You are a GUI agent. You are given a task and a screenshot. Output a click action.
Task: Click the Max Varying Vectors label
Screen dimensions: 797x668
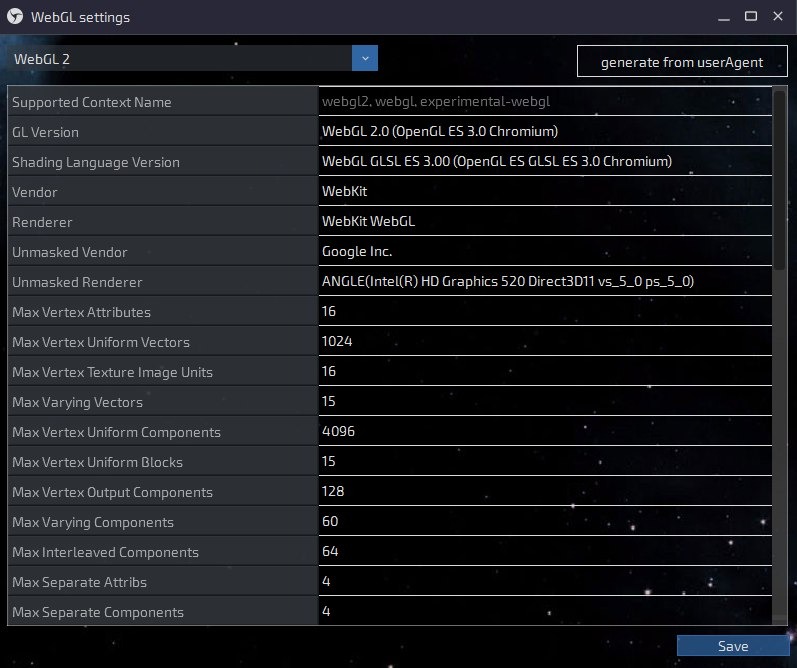point(77,402)
